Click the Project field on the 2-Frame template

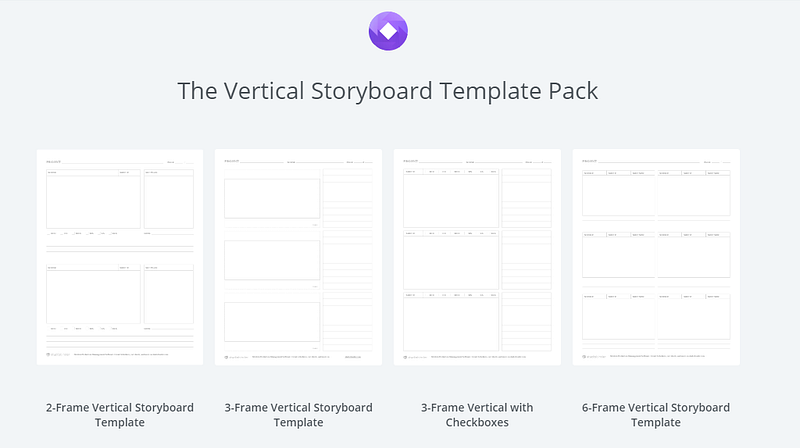click(x=100, y=161)
